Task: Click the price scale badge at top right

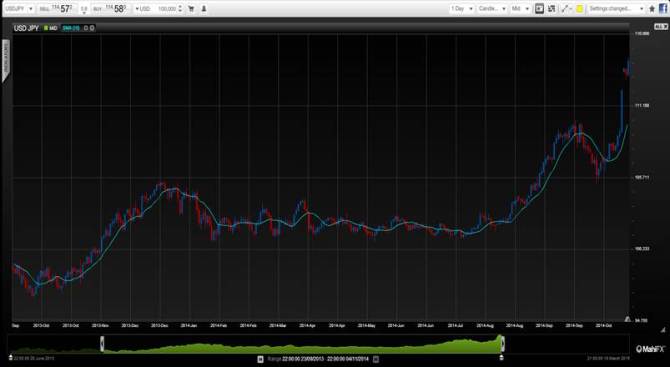Action: [660, 26]
